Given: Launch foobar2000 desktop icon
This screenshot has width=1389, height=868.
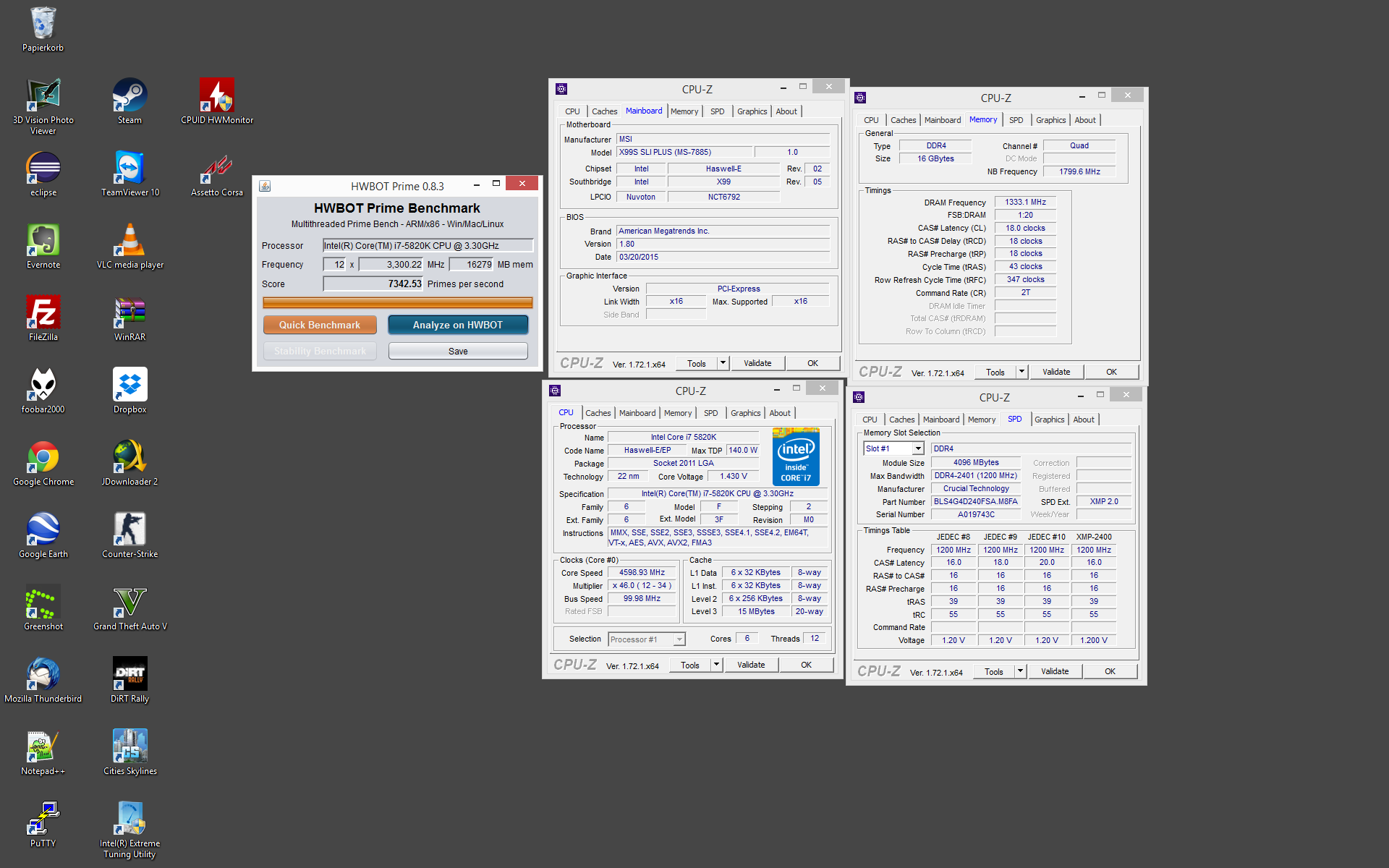Looking at the screenshot, I should point(43,391).
